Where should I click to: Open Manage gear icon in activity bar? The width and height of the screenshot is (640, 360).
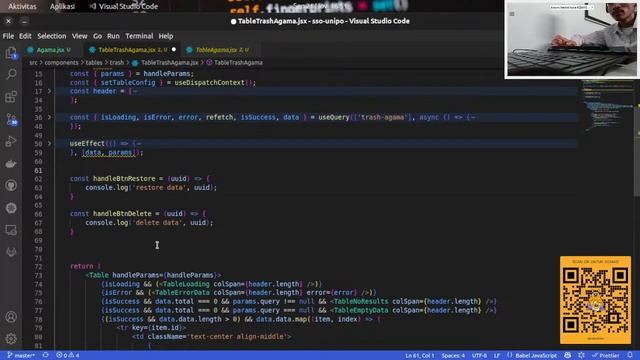(11, 338)
